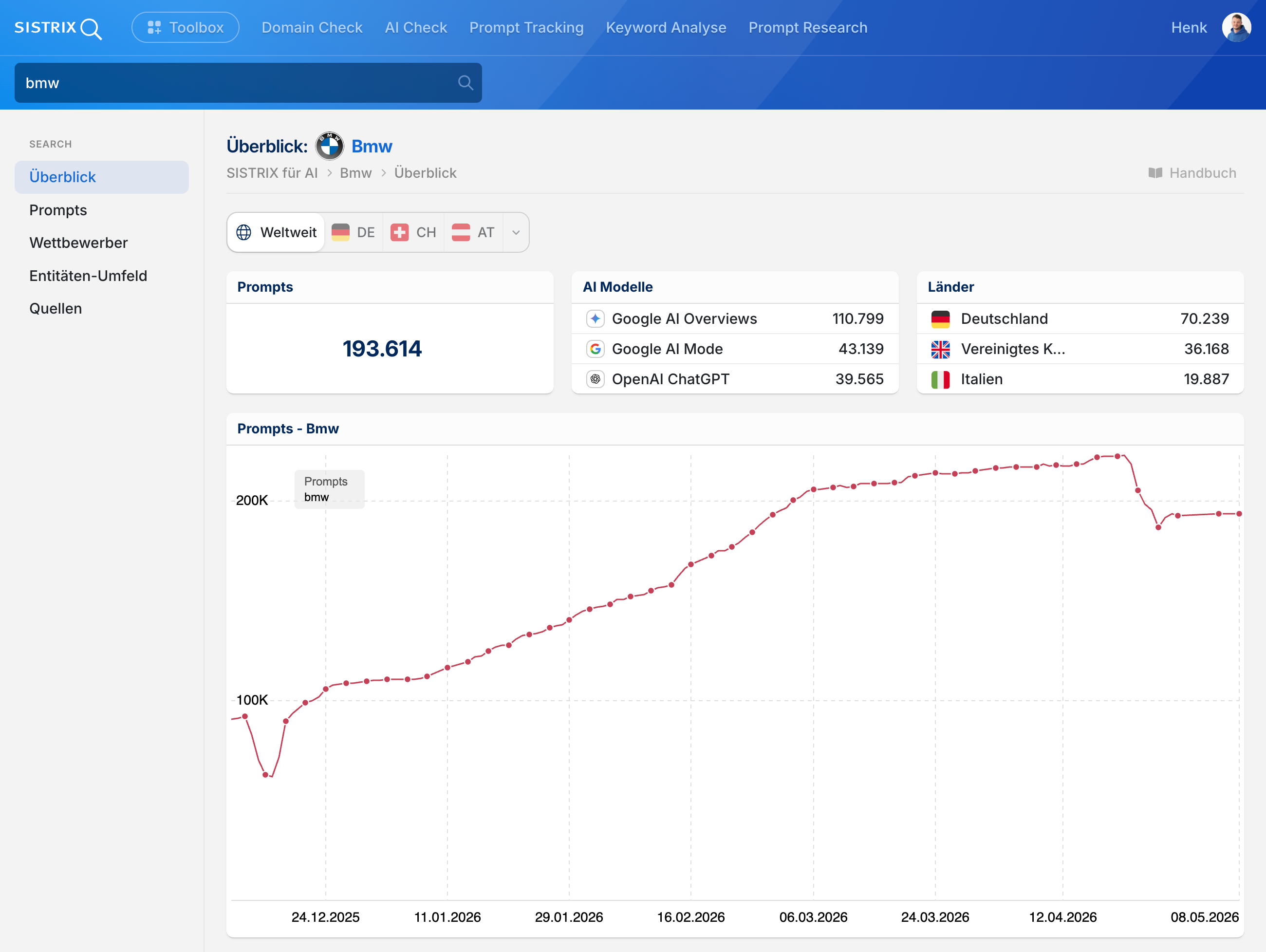
Task: Select the Google AI Overviews row
Action: pos(735,319)
